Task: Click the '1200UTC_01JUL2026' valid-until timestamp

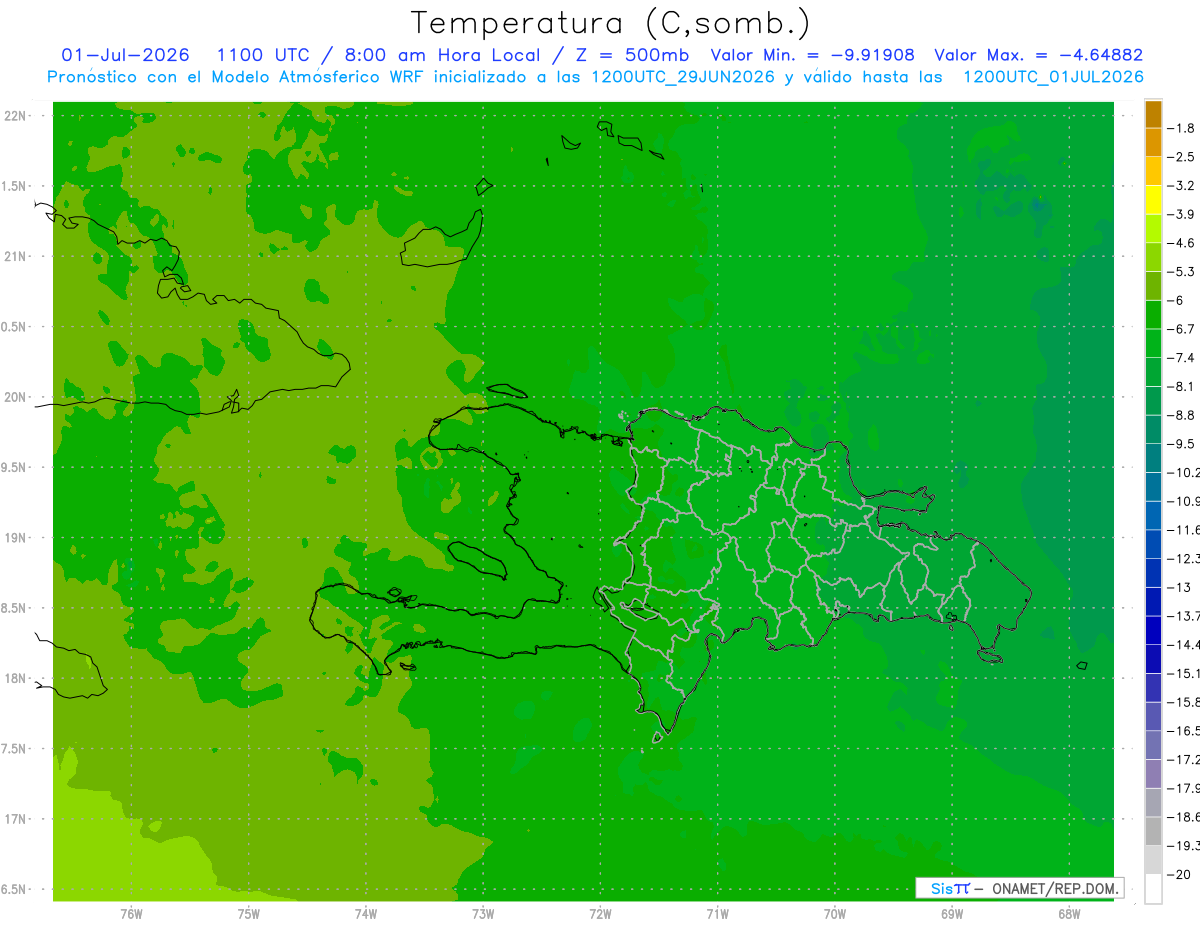Action: [1053, 77]
